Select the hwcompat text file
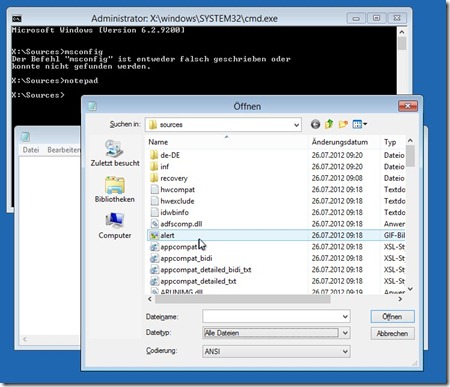 click(x=178, y=190)
